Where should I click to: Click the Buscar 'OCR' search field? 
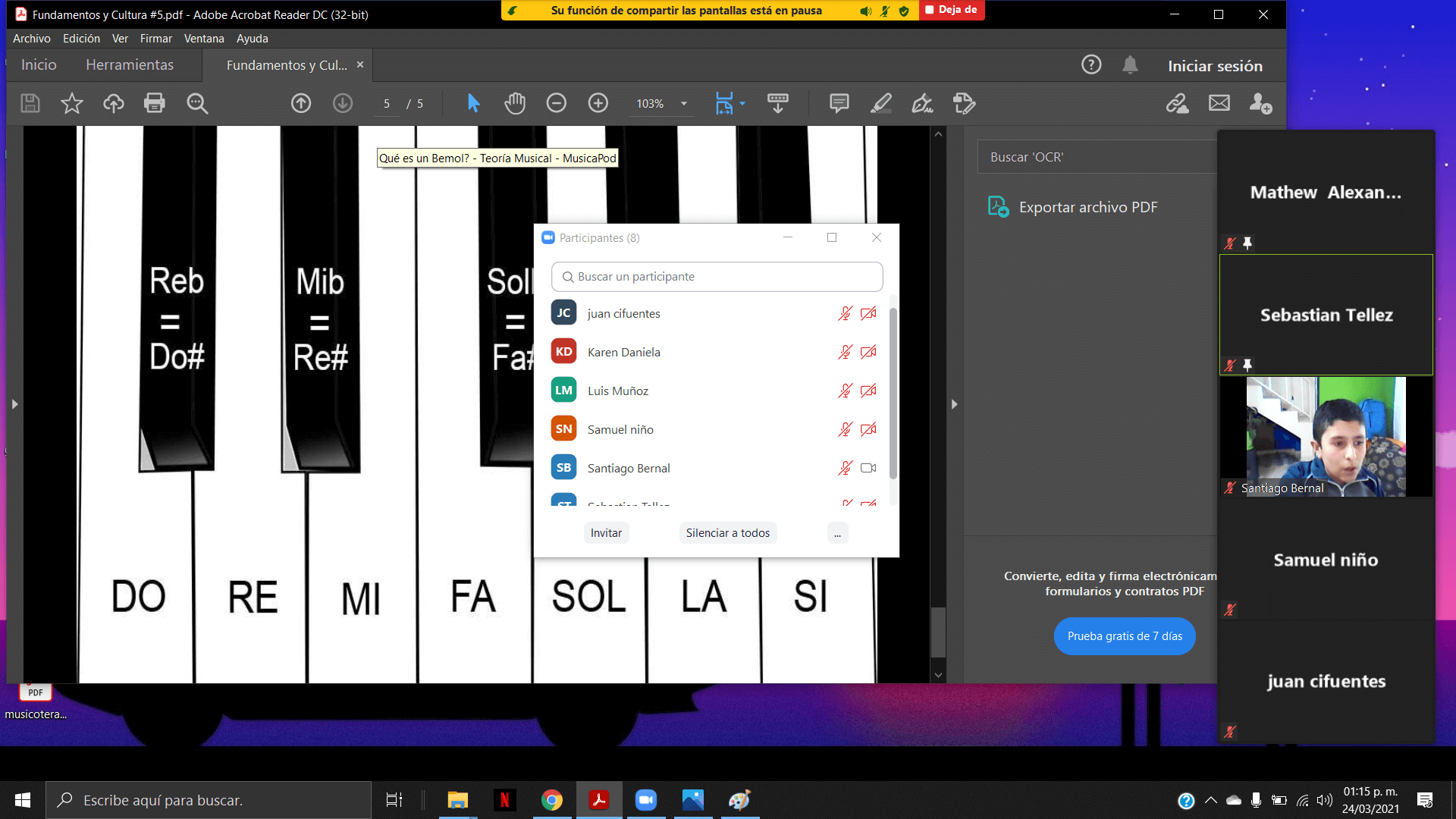(1097, 157)
